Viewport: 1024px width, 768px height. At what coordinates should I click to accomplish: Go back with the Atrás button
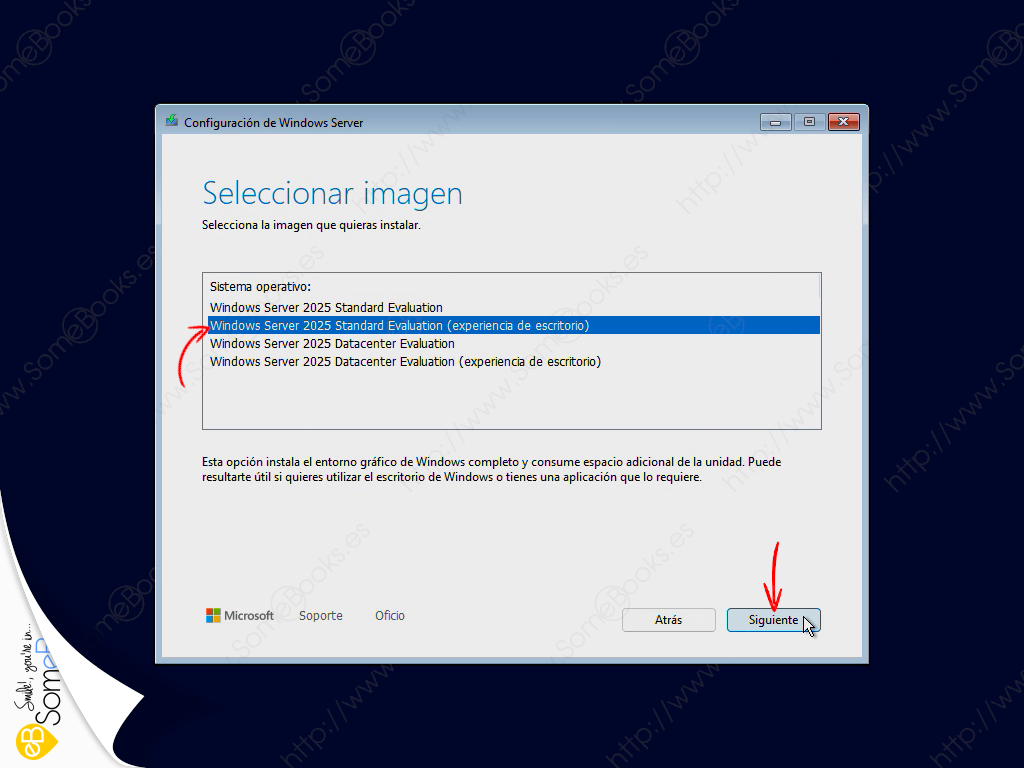coord(669,620)
